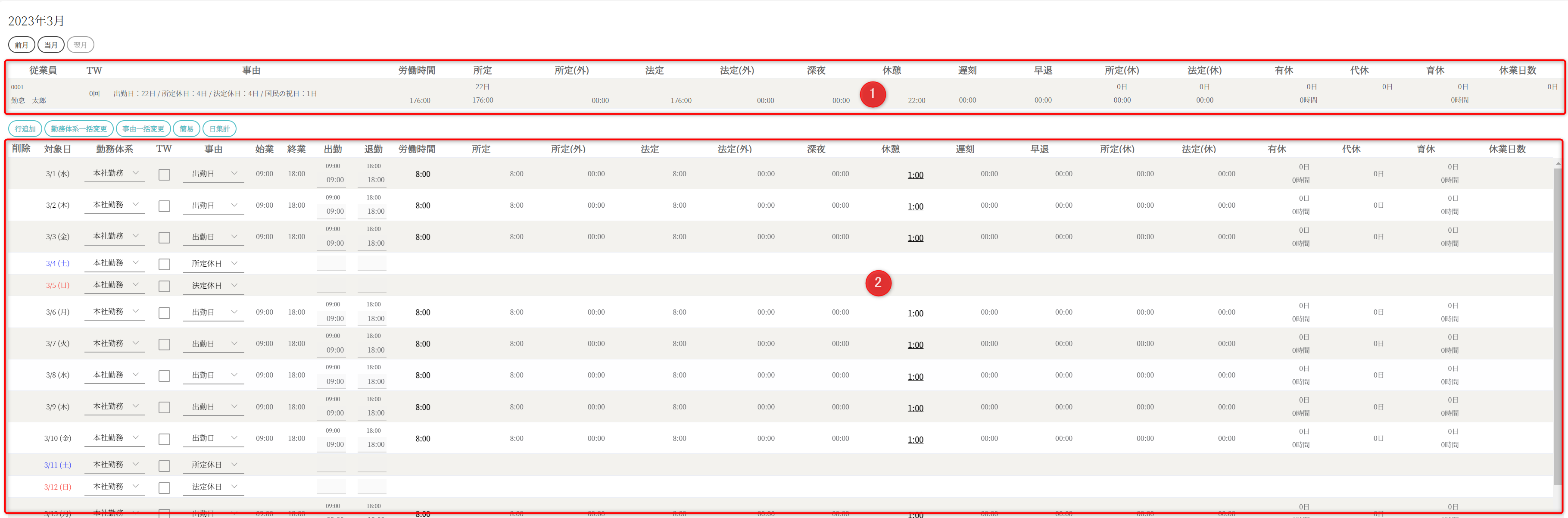
Task: Click vertical scrollbar of attendance table
Action: tap(1557, 323)
